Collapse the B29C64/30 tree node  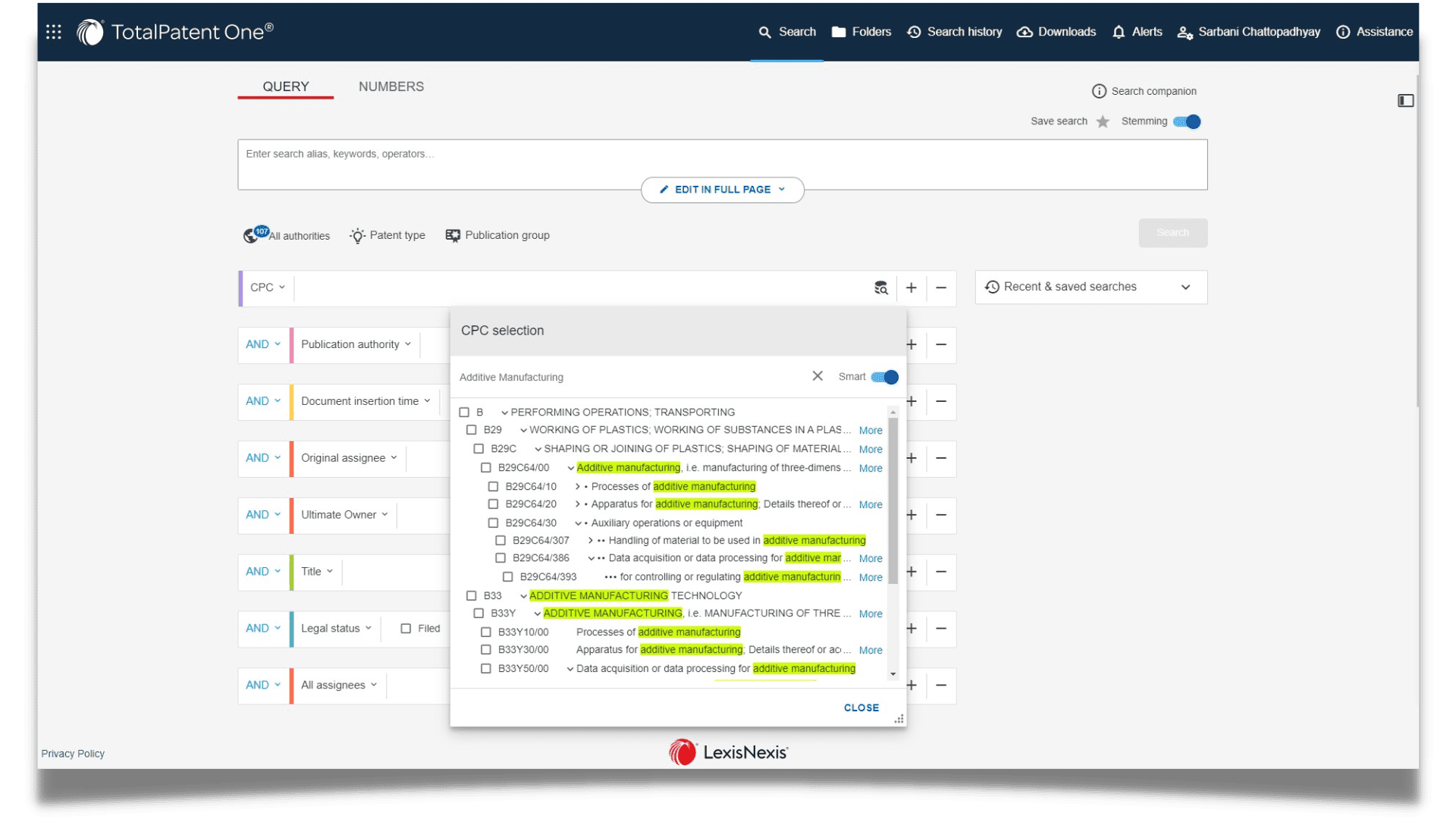[578, 523]
